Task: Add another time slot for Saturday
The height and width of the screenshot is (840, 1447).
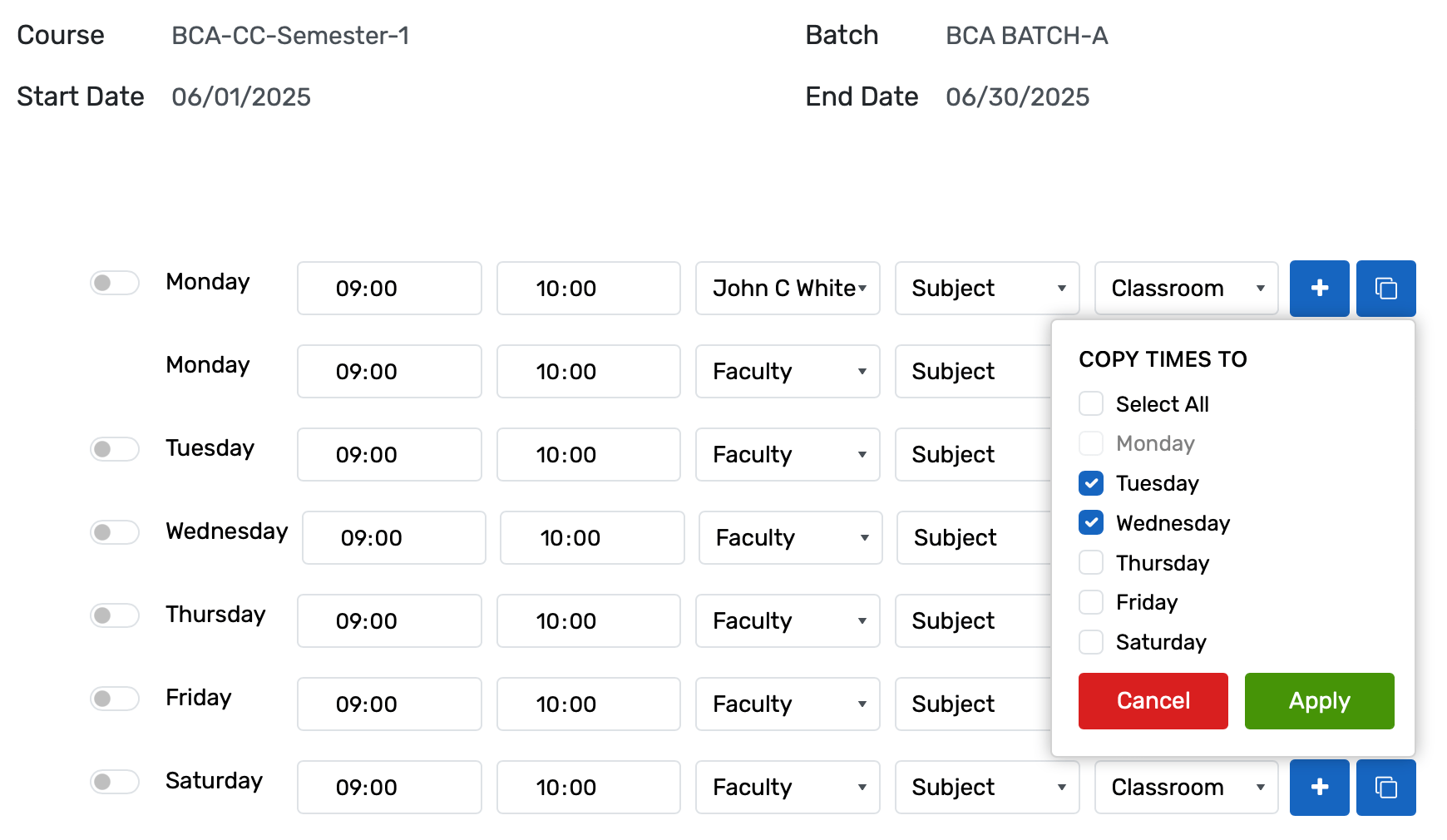Action: tap(1319, 787)
